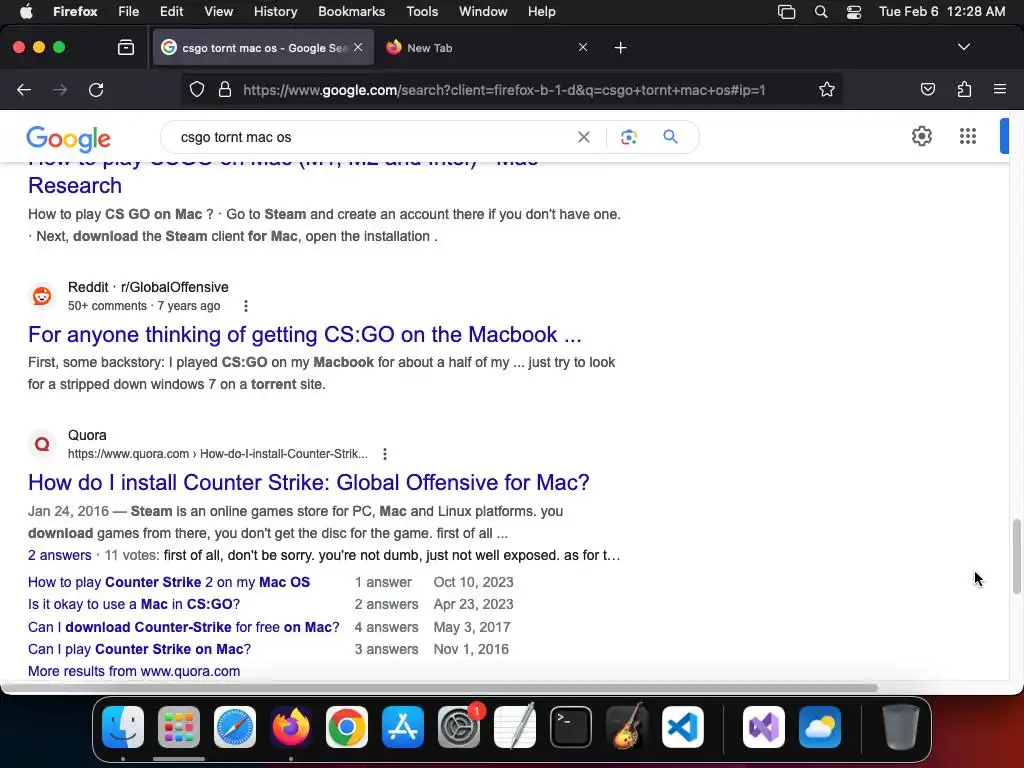
Task: Open How to play Counter Strike 2 link
Action: tap(168, 582)
